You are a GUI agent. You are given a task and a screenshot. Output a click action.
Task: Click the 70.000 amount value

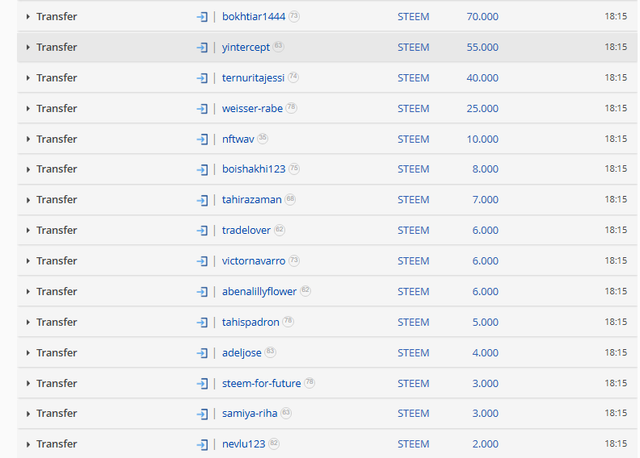tap(482, 17)
